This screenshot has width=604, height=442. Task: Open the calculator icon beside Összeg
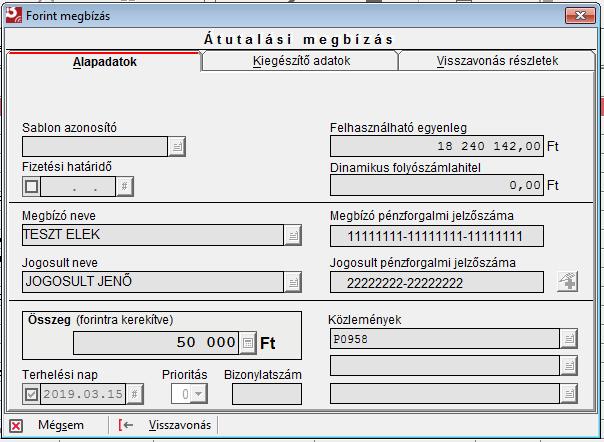tap(248, 343)
